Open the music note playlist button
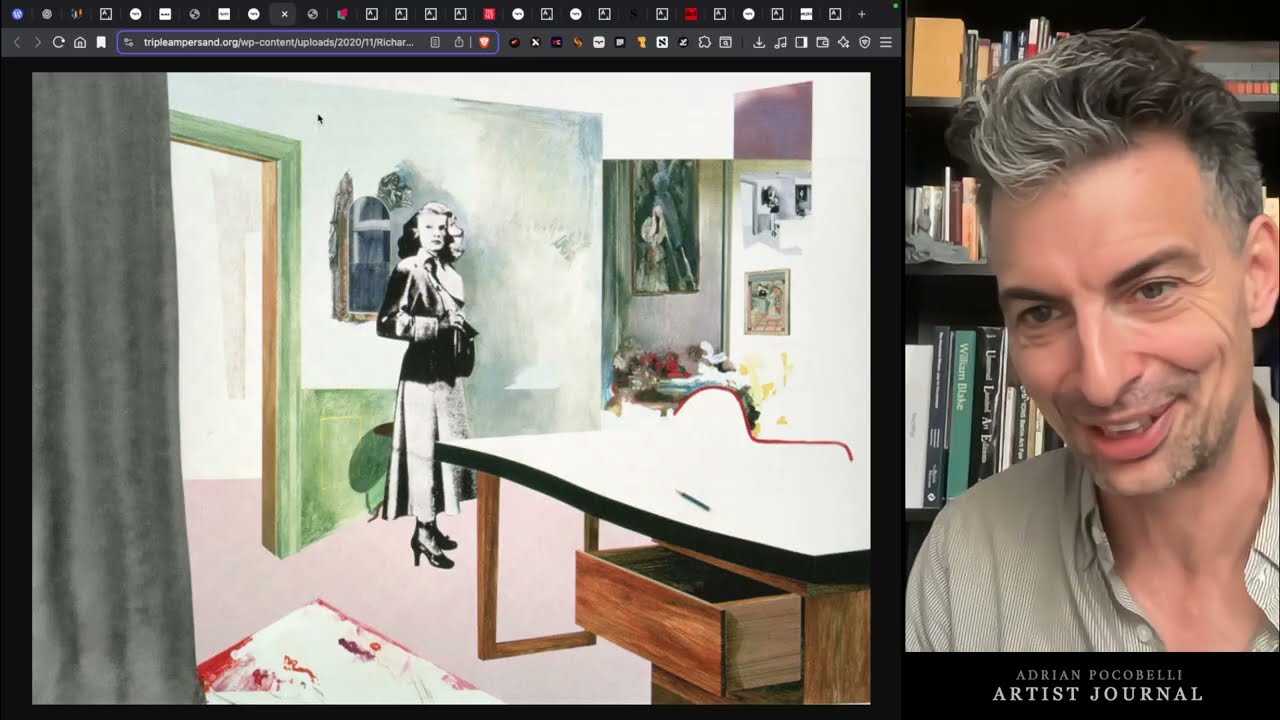Image resolution: width=1280 pixels, height=720 pixels. coord(780,42)
